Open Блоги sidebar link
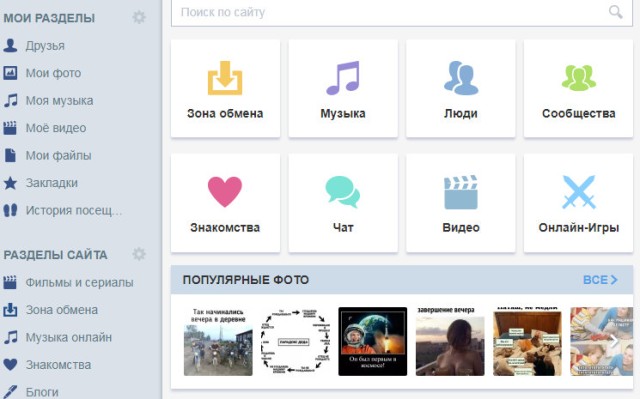Viewport: 640px width, 399px height. pos(42,392)
